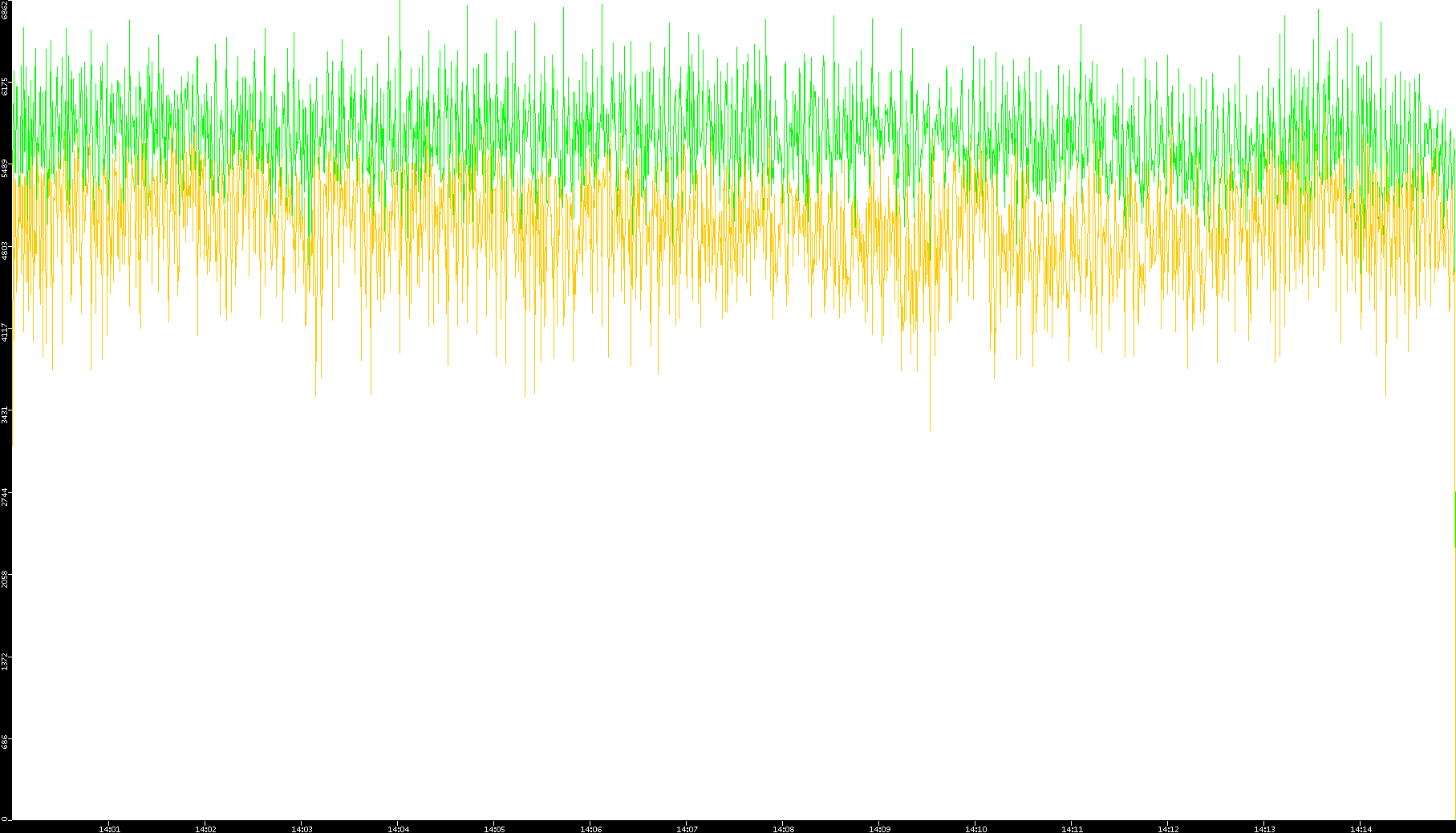Click the 686 value on the vertical axis

(x=5, y=742)
